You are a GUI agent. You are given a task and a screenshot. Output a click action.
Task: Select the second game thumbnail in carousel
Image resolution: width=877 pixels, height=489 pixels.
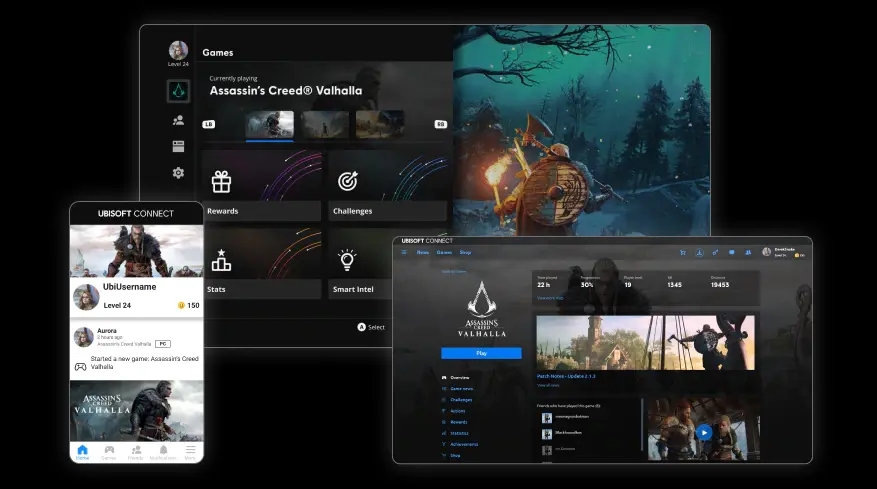[325, 124]
